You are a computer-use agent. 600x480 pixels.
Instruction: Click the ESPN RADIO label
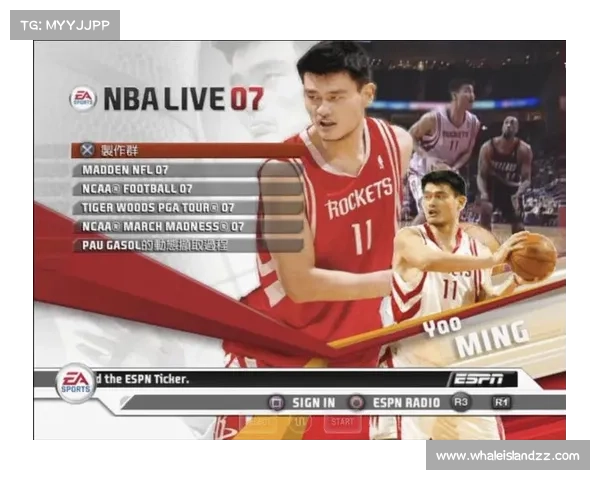click(x=406, y=403)
